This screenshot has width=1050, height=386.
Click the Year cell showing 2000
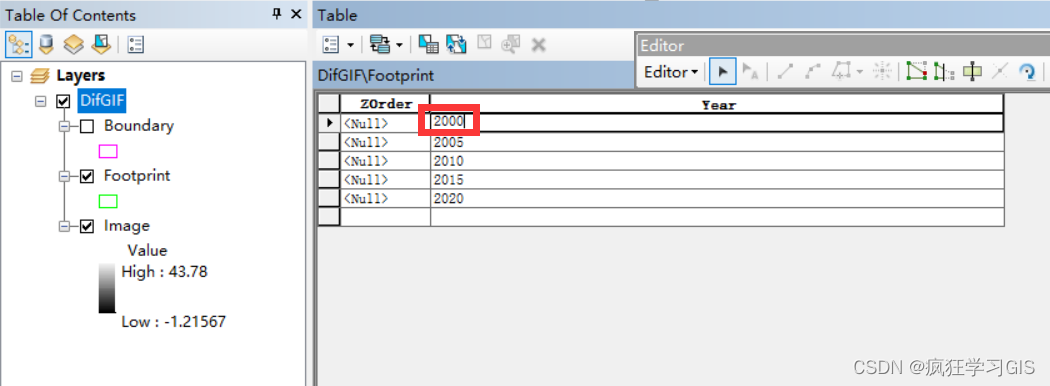point(717,123)
